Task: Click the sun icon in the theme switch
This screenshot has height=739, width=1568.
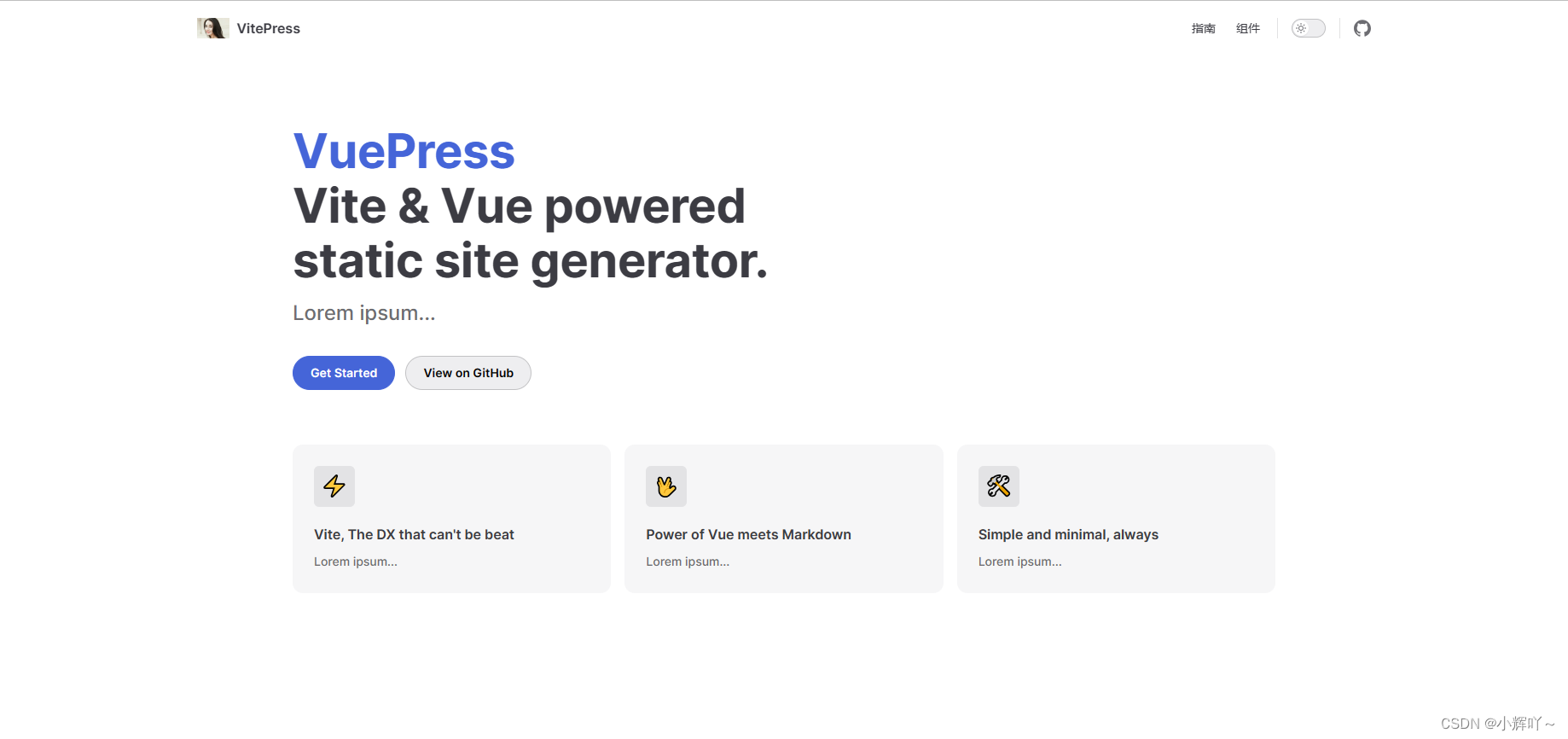Action: pos(1301,28)
